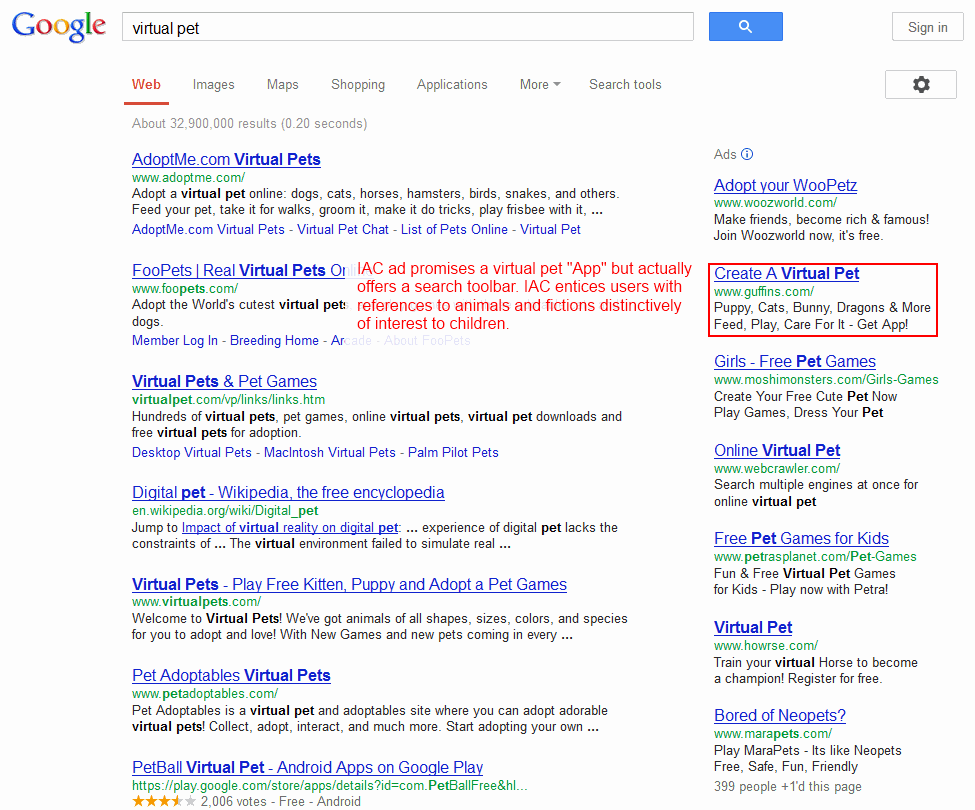Focus the search box containing 'virtual pet'
Screen dimensions: 975x810
[408, 27]
